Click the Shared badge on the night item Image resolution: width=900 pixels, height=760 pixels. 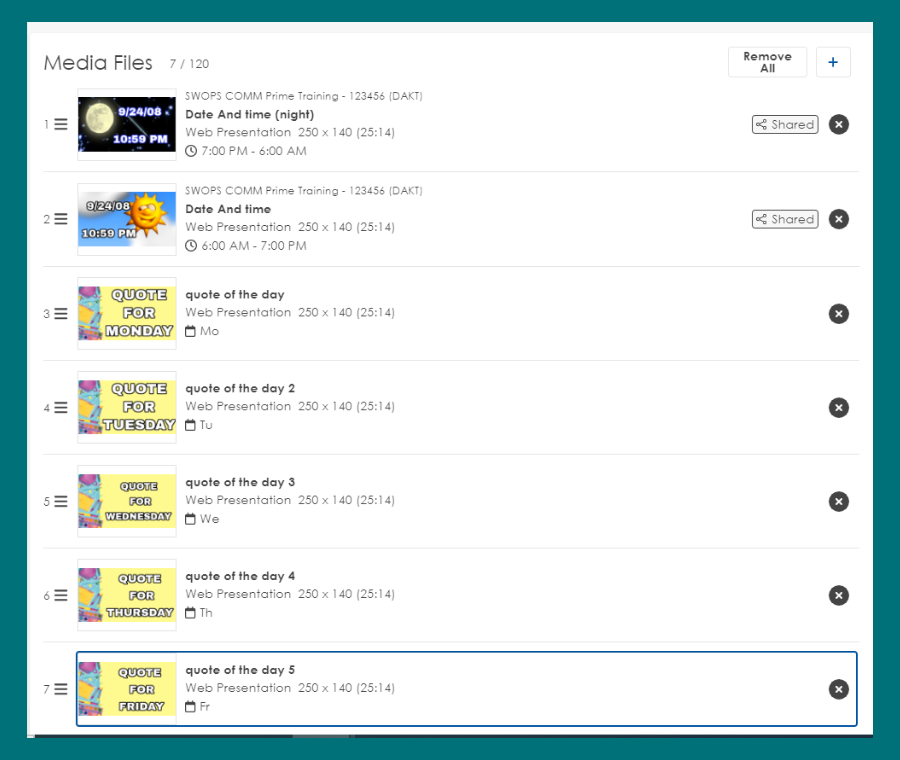coord(785,125)
